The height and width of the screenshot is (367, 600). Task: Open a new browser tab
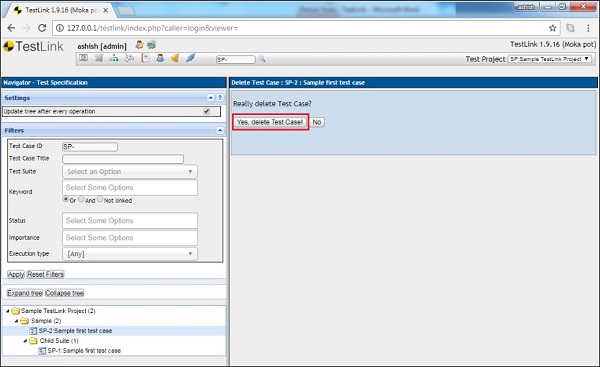coord(126,11)
